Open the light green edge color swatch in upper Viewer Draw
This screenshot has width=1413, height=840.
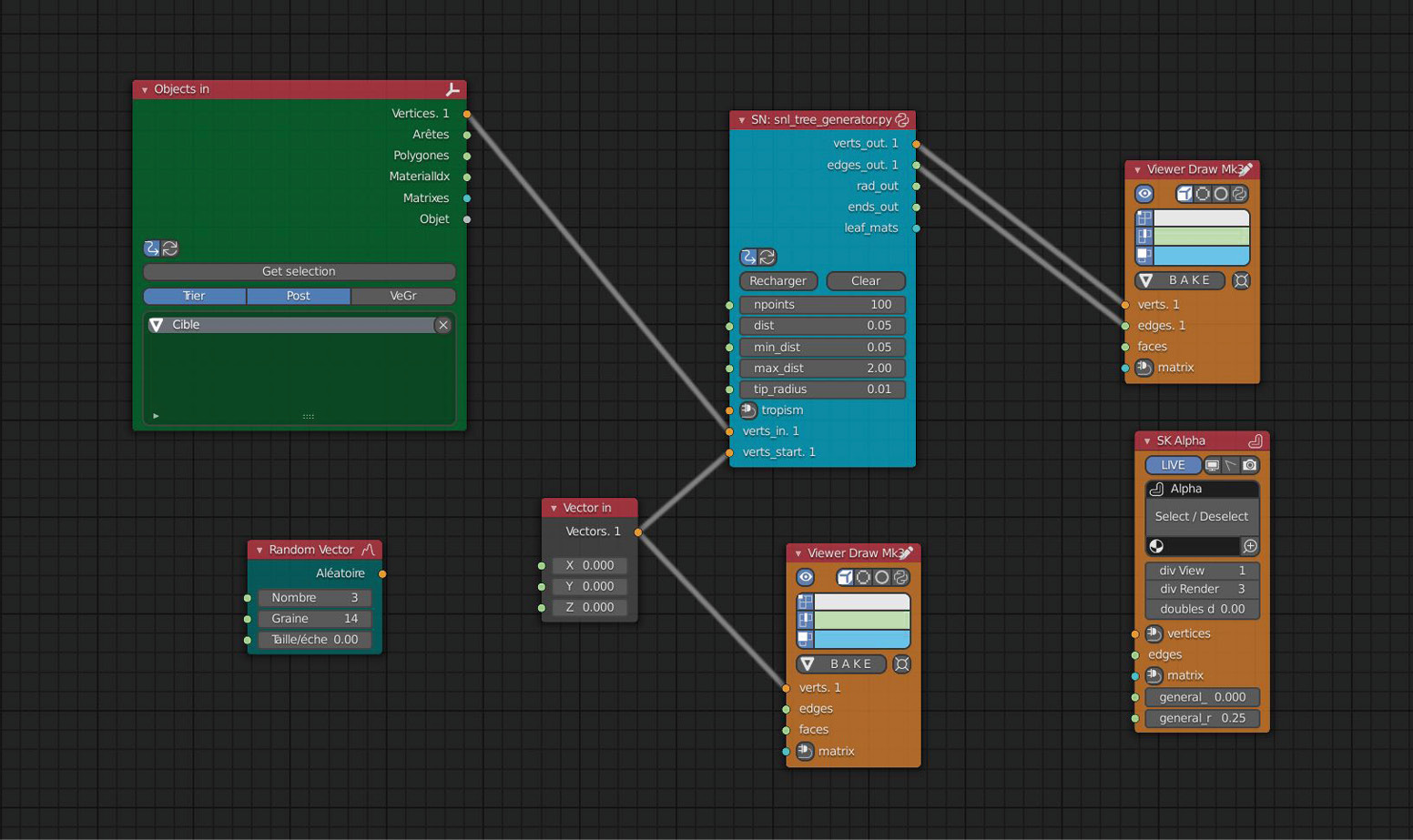1201,237
